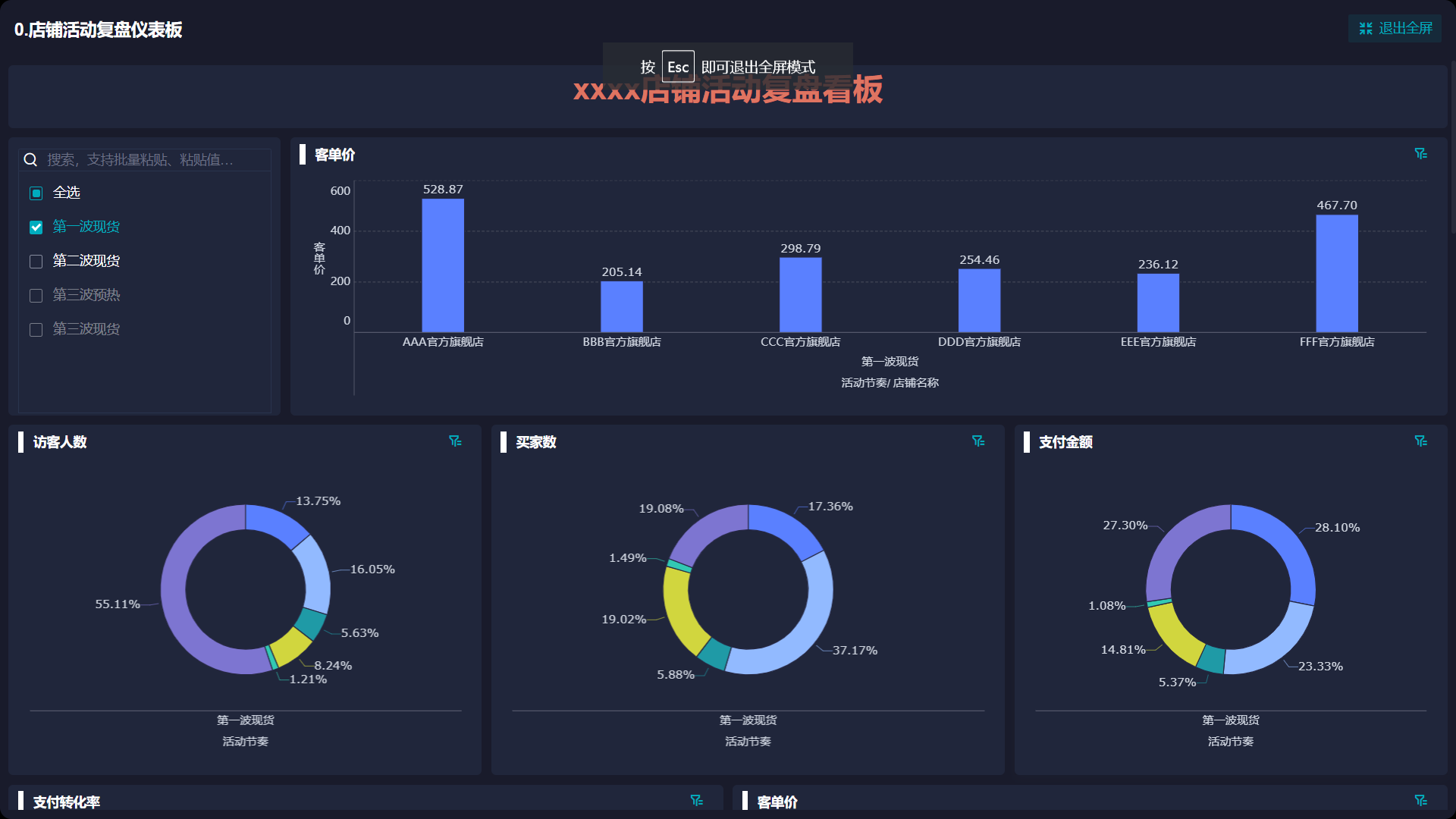Select the 第三波现货 option
Viewport: 1456px width, 819px height.
36,330
